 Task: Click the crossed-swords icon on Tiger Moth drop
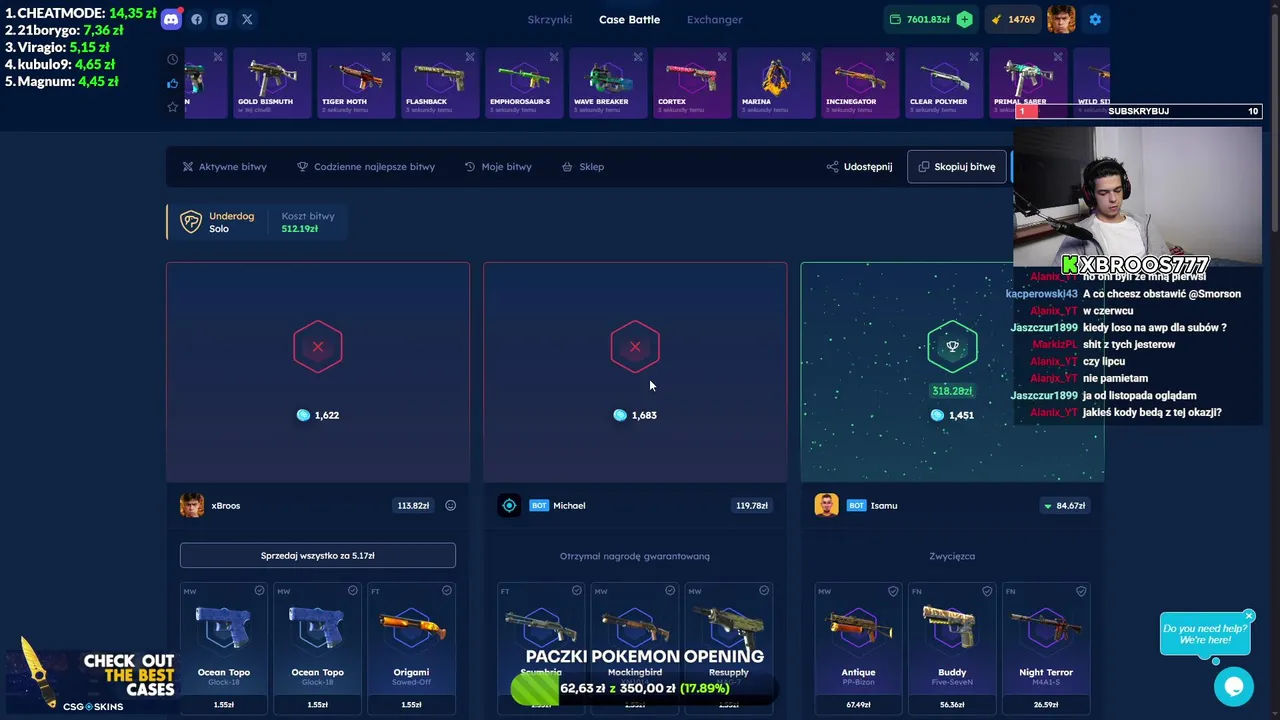click(386, 57)
